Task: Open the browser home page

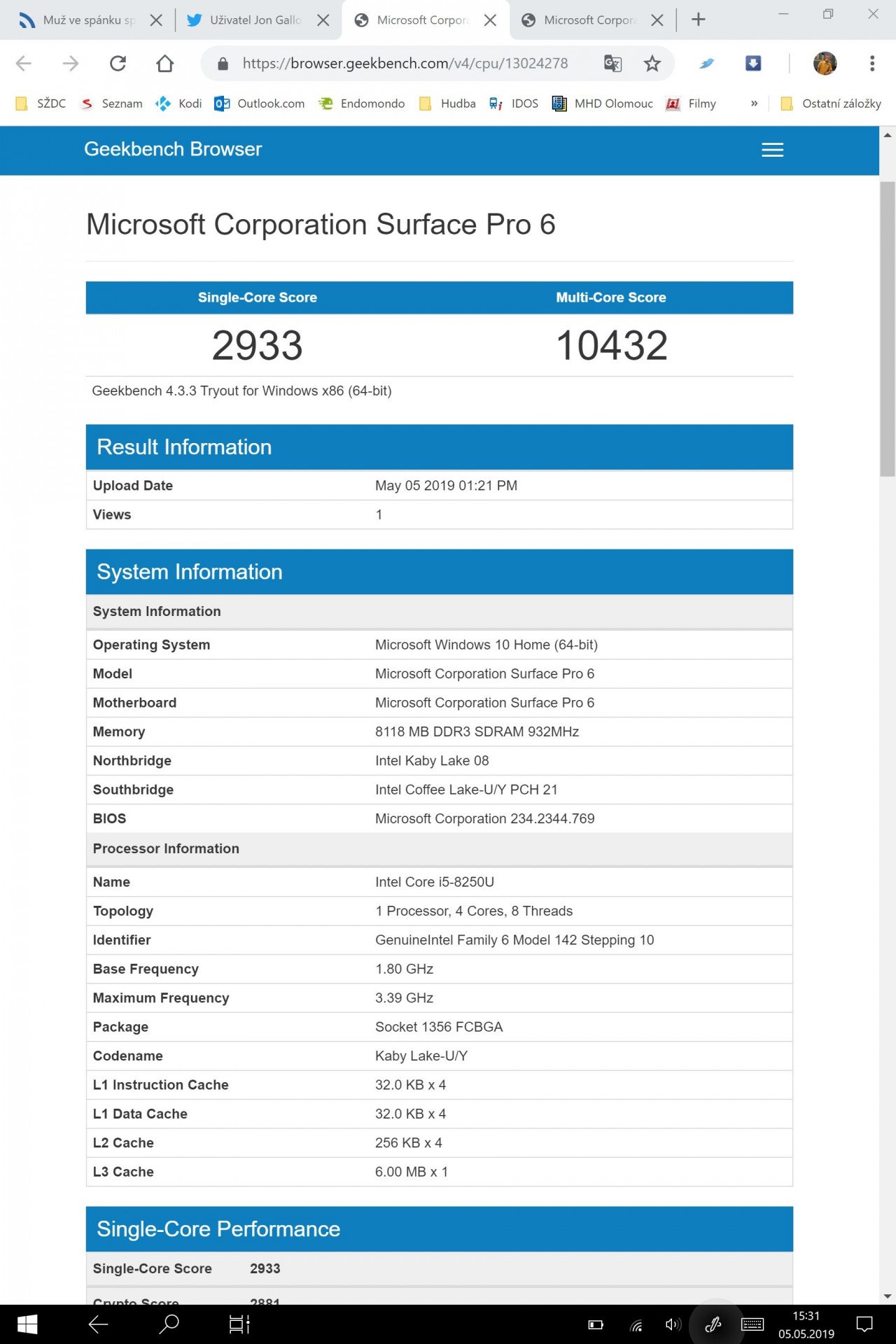Action: click(165, 64)
